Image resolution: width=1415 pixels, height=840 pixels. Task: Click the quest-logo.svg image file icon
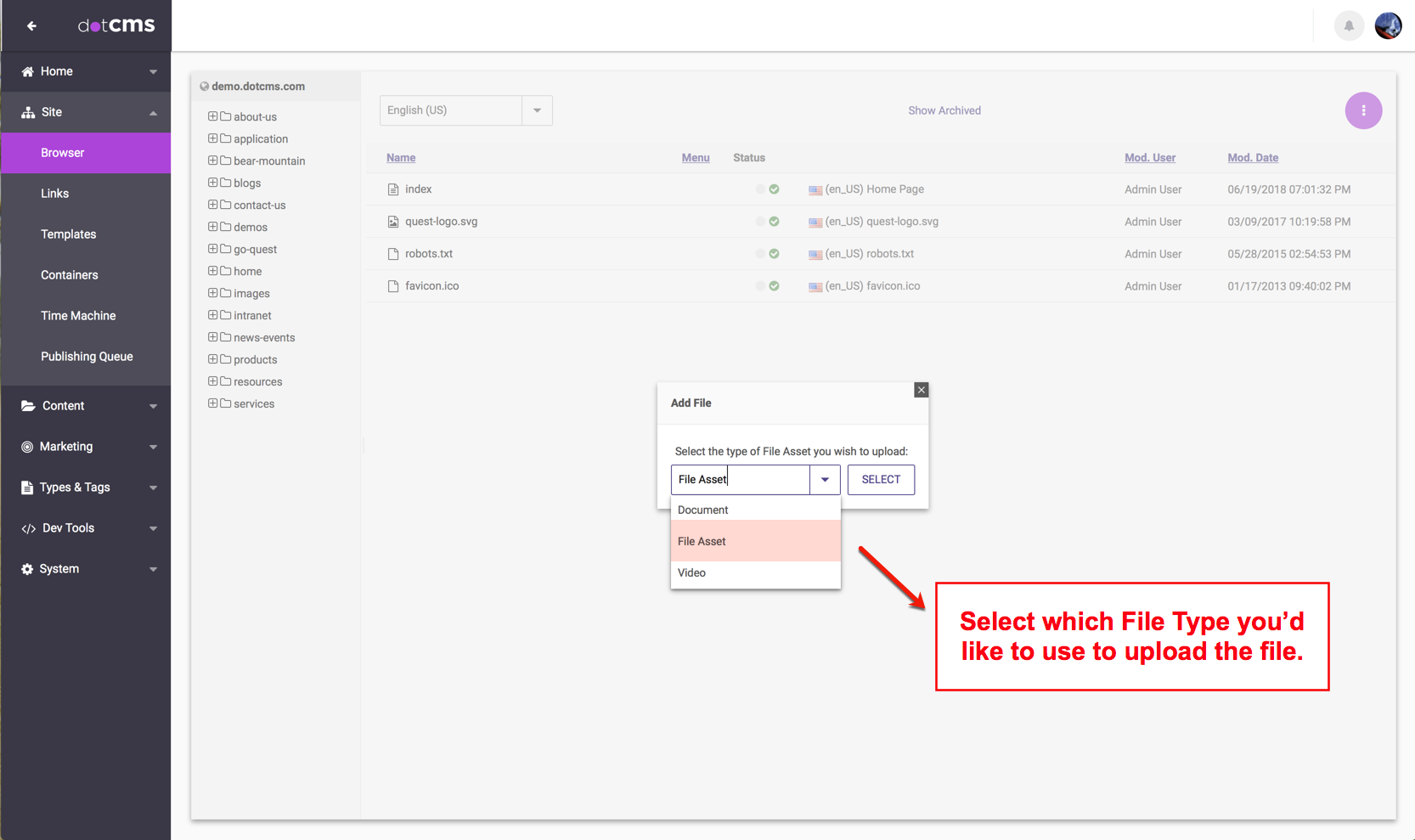tap(393, 222)
